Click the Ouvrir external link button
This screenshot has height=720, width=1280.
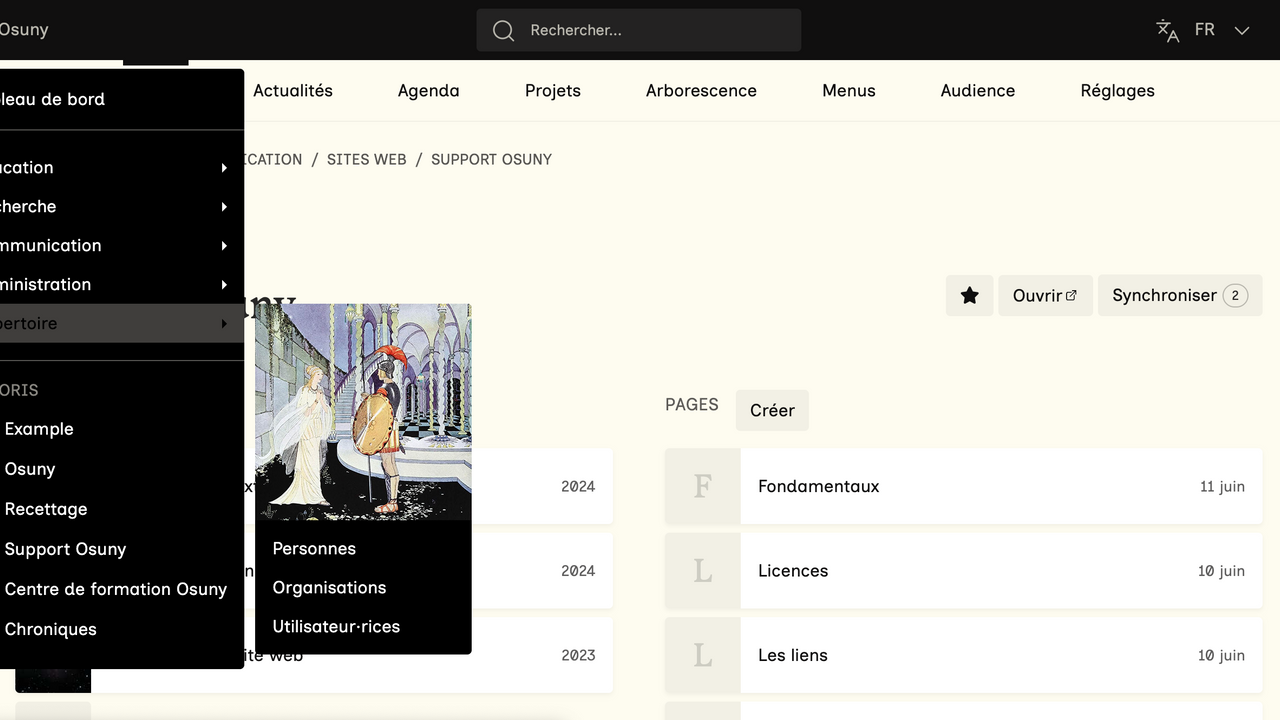pos(1045,296)
